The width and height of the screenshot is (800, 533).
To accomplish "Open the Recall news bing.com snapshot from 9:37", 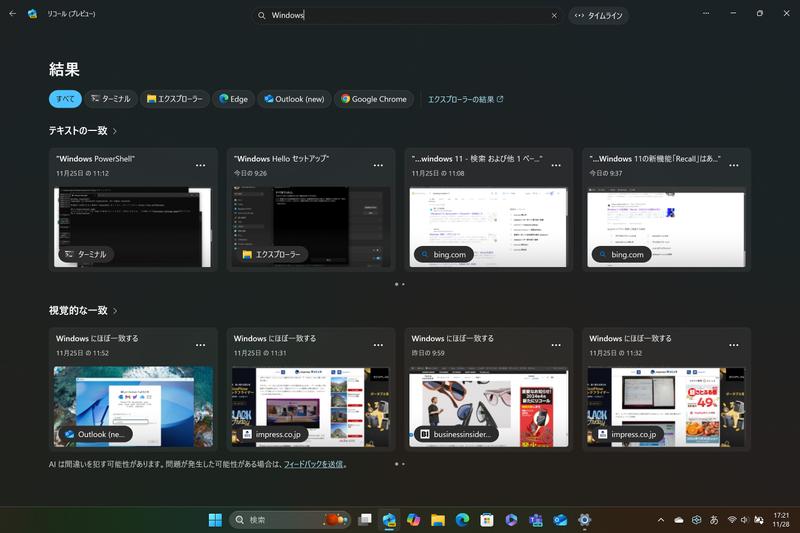I will [x=666, y=227].
